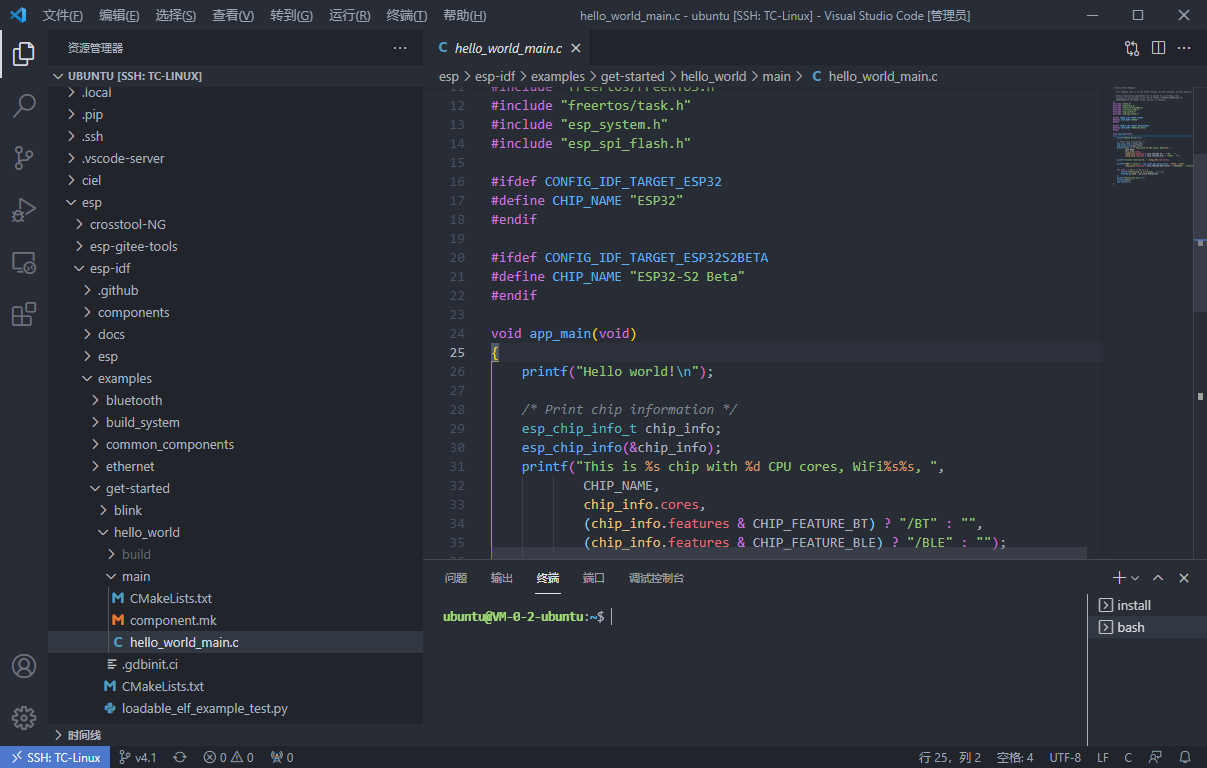Viewport: 1207px width, 768px height.
Task: Collapse the examples folder
Action: tap(235, 378)
